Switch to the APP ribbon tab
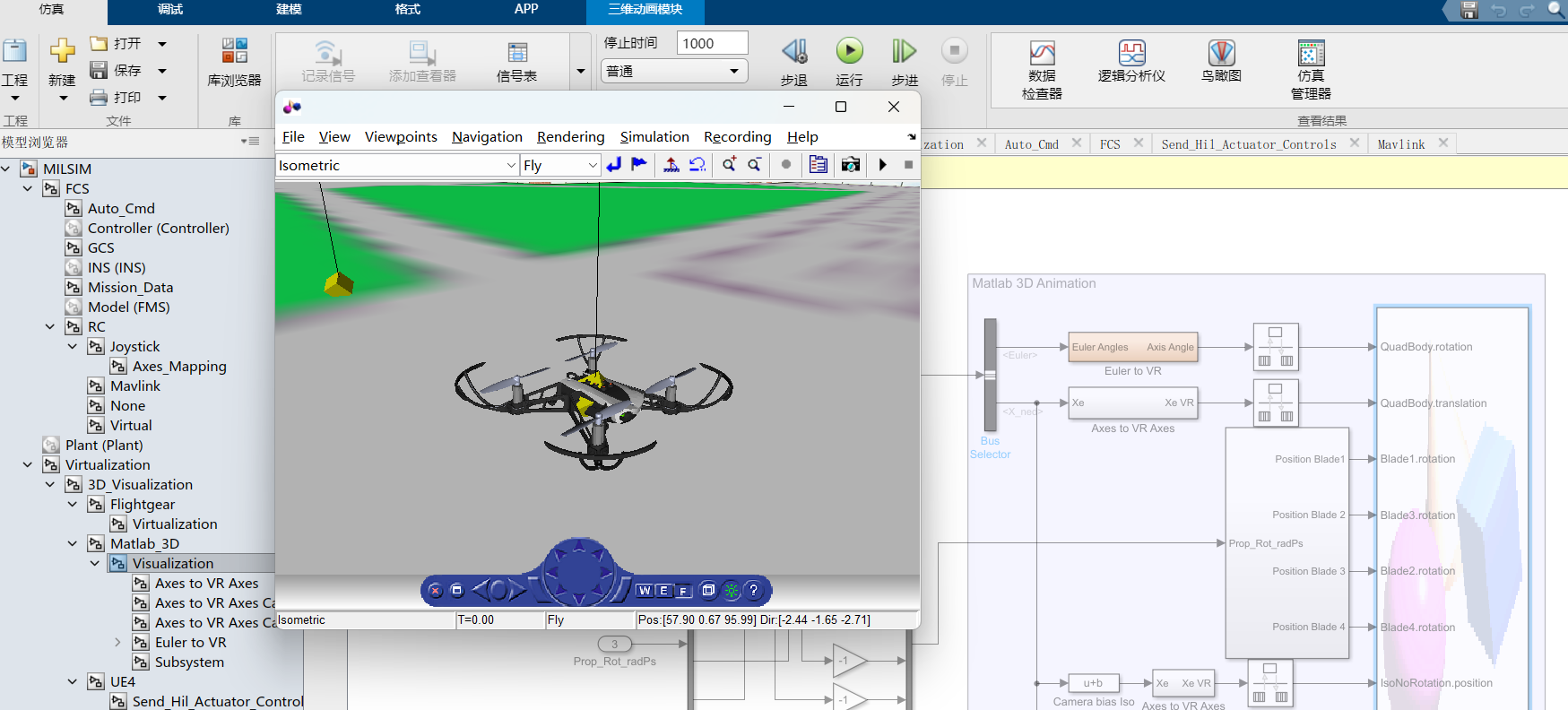Screen dimensions: 1568x710 (526, 9)
